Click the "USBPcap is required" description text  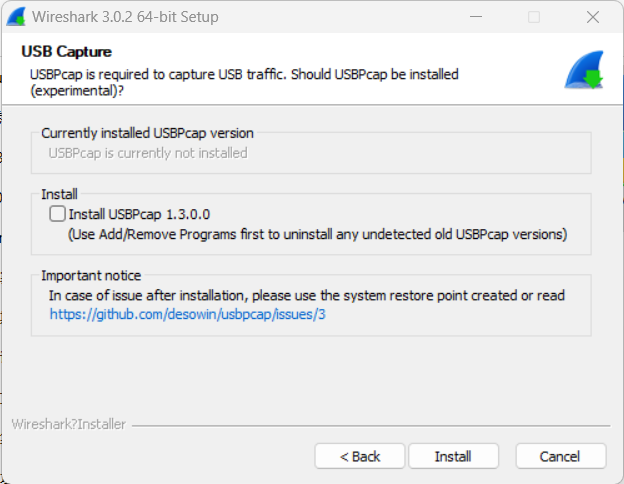click(244, 74)
